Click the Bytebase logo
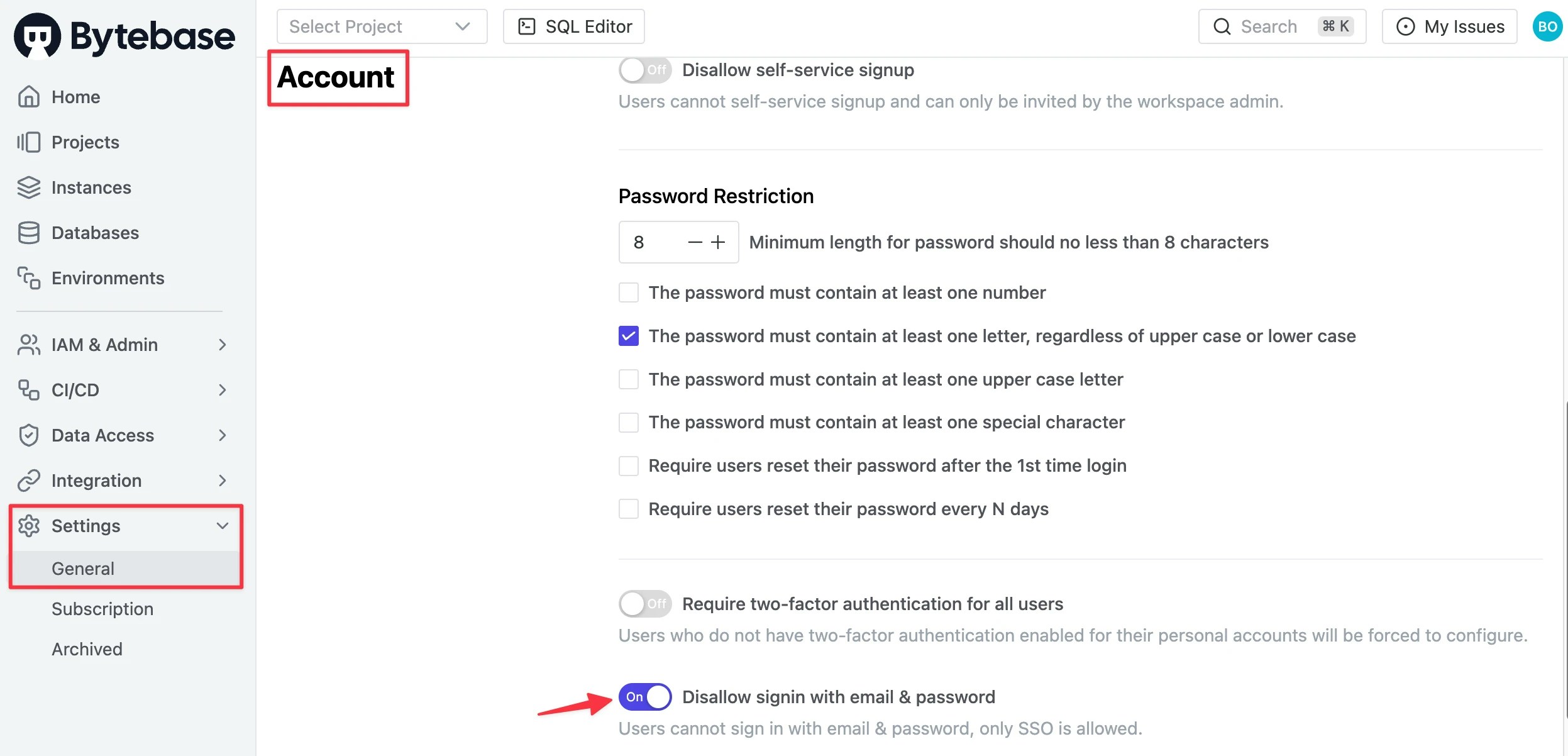The image size is (1568, 756). 124,36
